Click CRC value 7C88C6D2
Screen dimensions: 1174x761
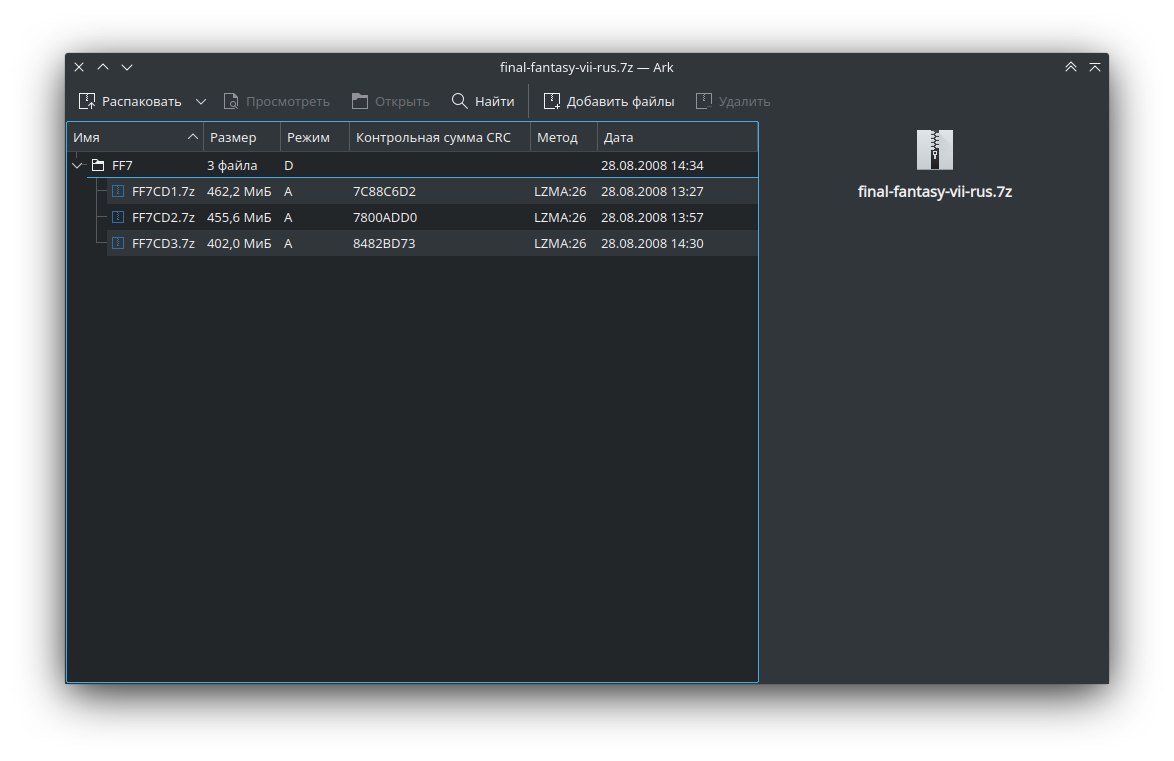tap(384, 192)
